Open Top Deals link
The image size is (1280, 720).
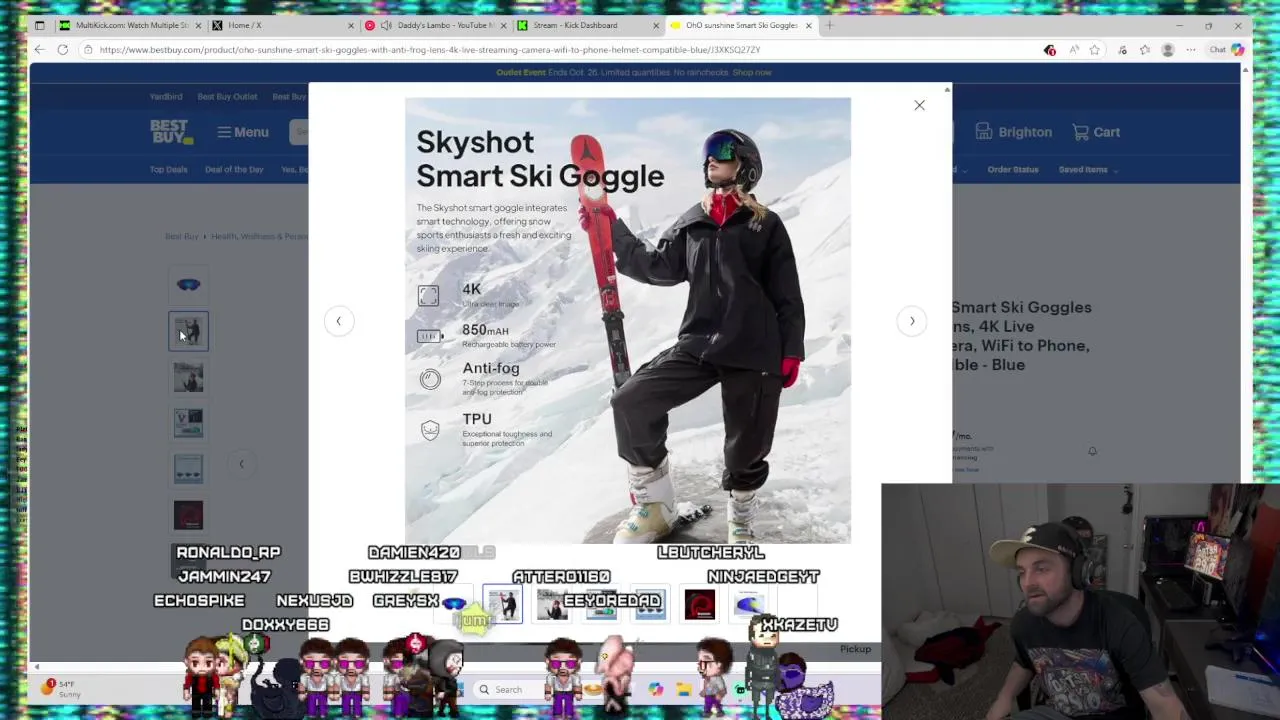[168, 170]
